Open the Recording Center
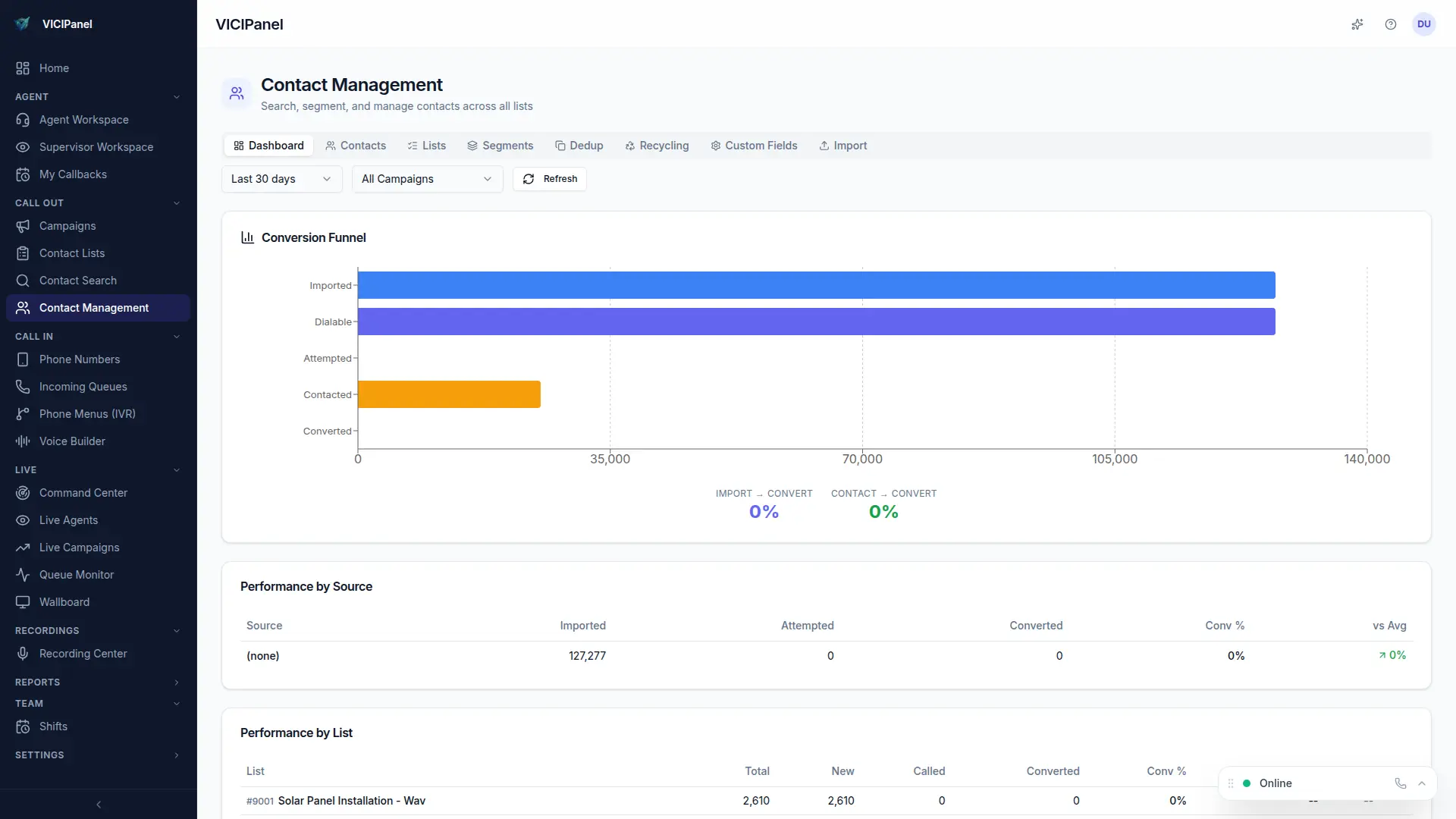 pyautogui.click(x=83, y=653)
